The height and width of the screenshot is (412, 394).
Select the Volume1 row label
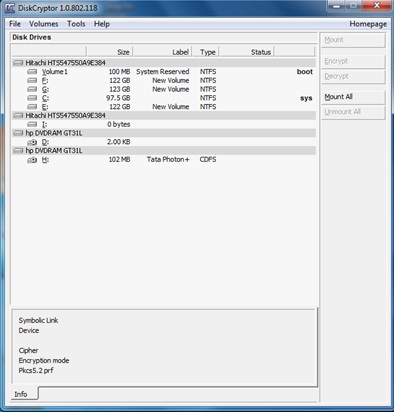[x=55, y=72]
